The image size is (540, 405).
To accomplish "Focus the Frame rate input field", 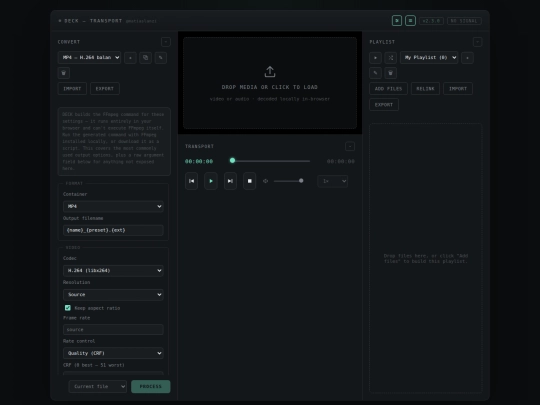I will [113, 330].
